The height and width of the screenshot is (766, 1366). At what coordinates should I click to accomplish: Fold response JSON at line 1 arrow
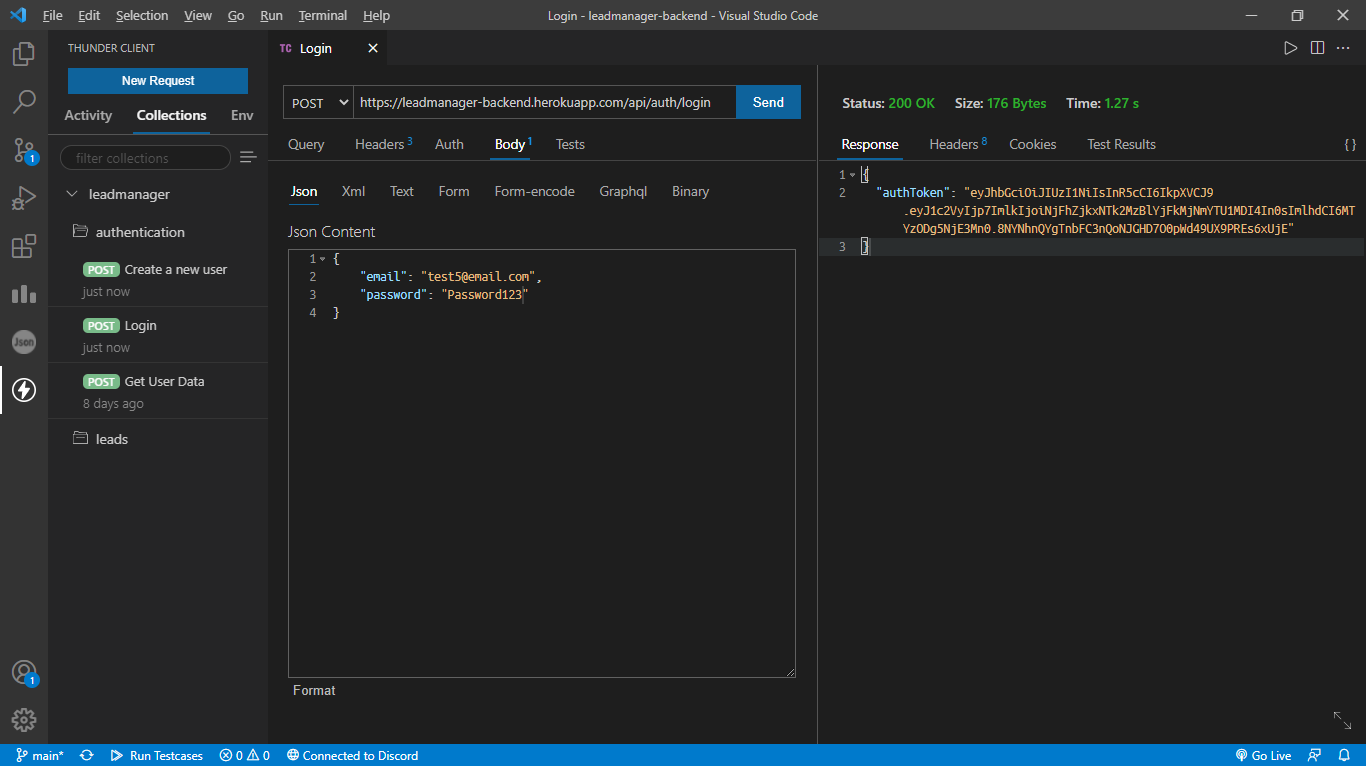point(852,175)
